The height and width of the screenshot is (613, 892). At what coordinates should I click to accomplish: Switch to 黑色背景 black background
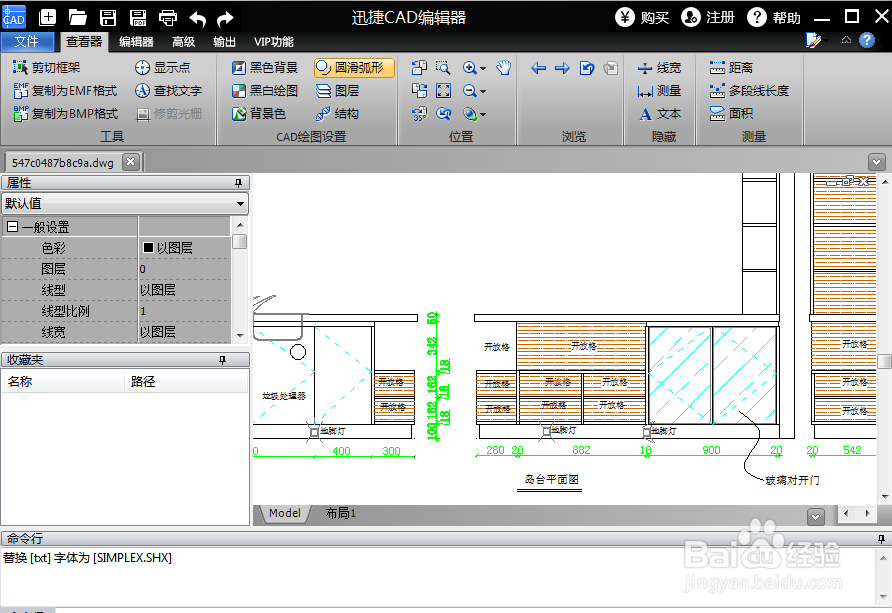point(265,68)
